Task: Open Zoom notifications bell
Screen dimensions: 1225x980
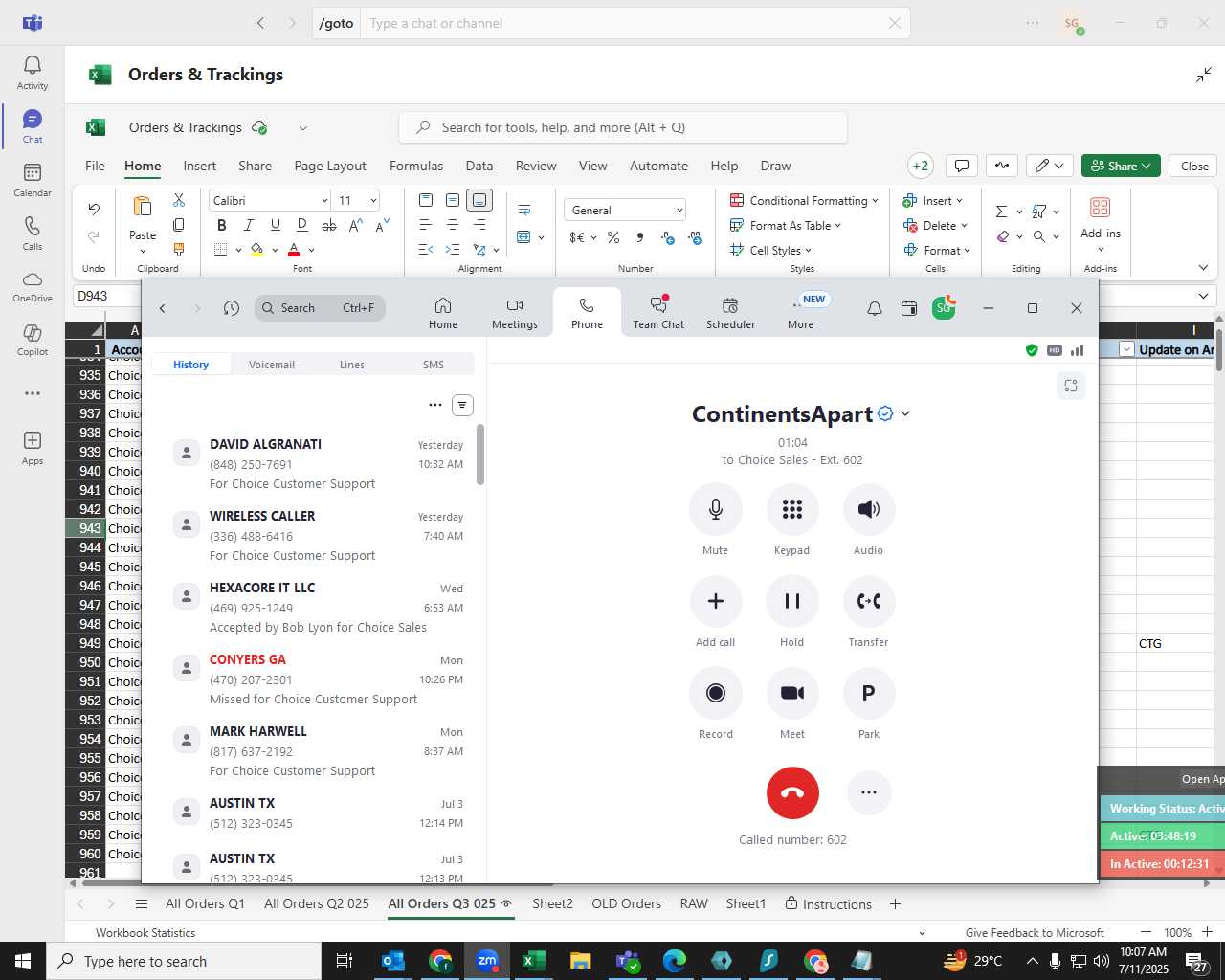Action: (875, 308)
